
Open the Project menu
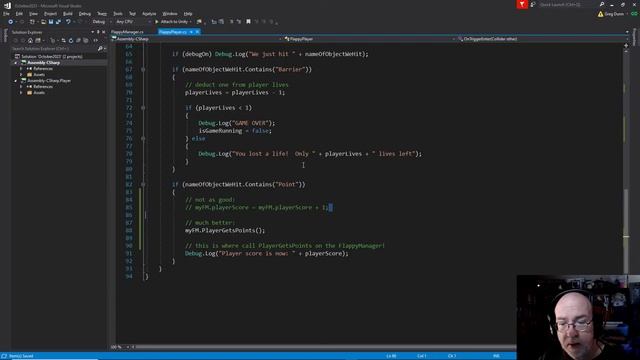51,14
